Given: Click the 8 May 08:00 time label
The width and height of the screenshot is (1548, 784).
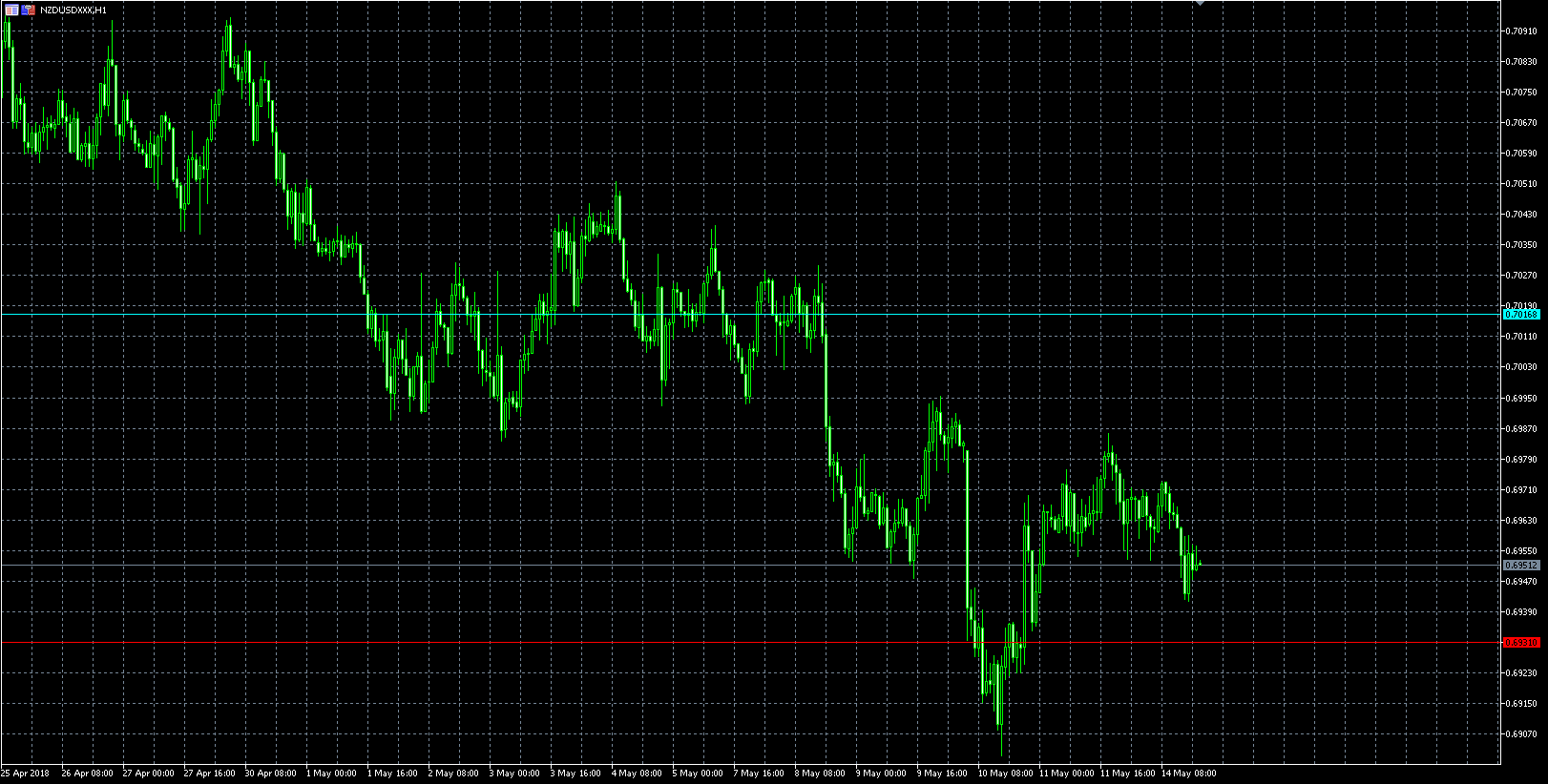Looking at the screenshot, I should point(820,774).
